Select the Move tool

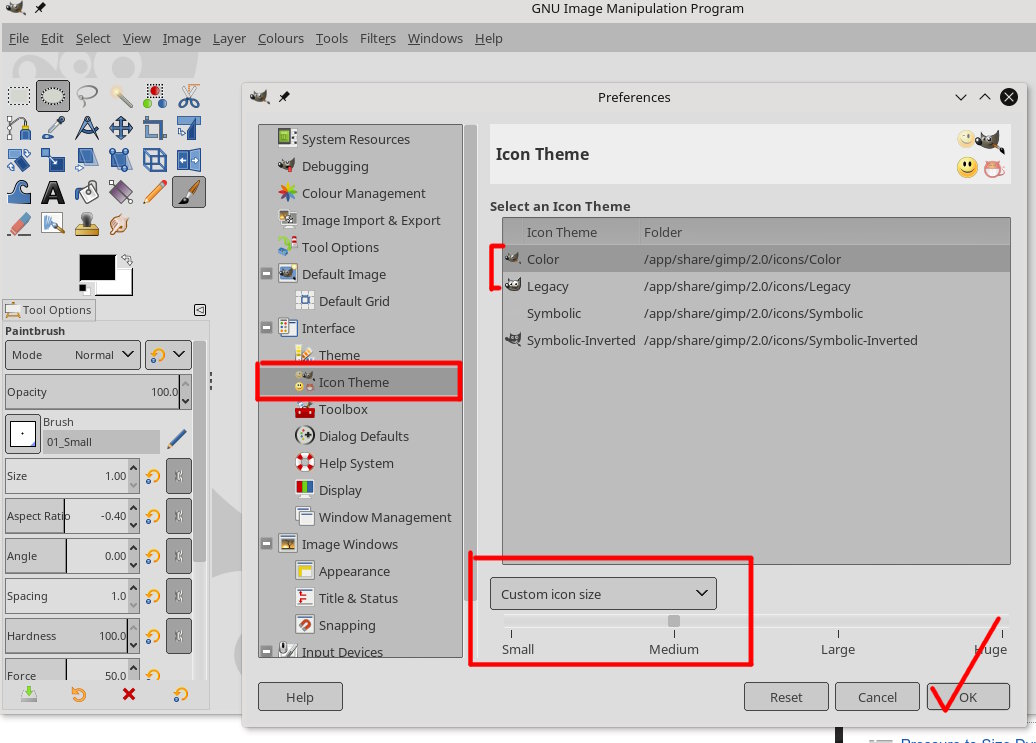[x=121, y=128]
